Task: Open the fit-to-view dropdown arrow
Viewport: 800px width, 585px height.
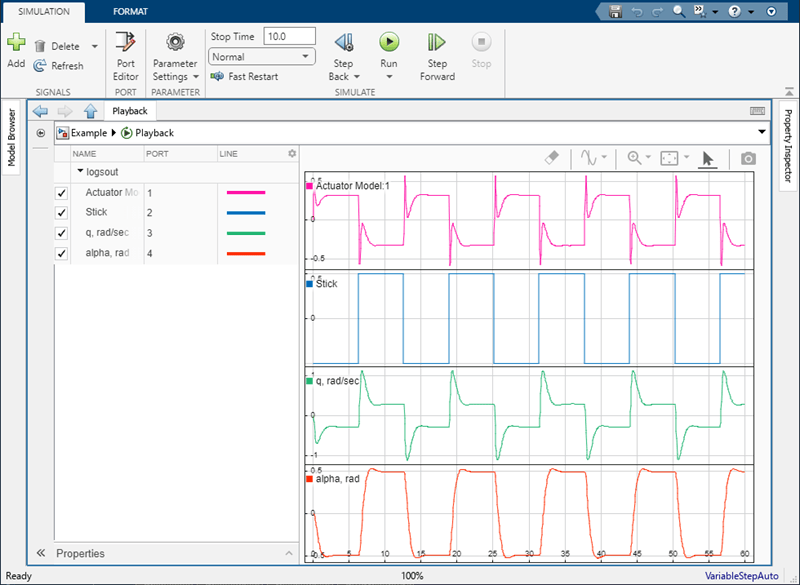Action: pos(686,157)
